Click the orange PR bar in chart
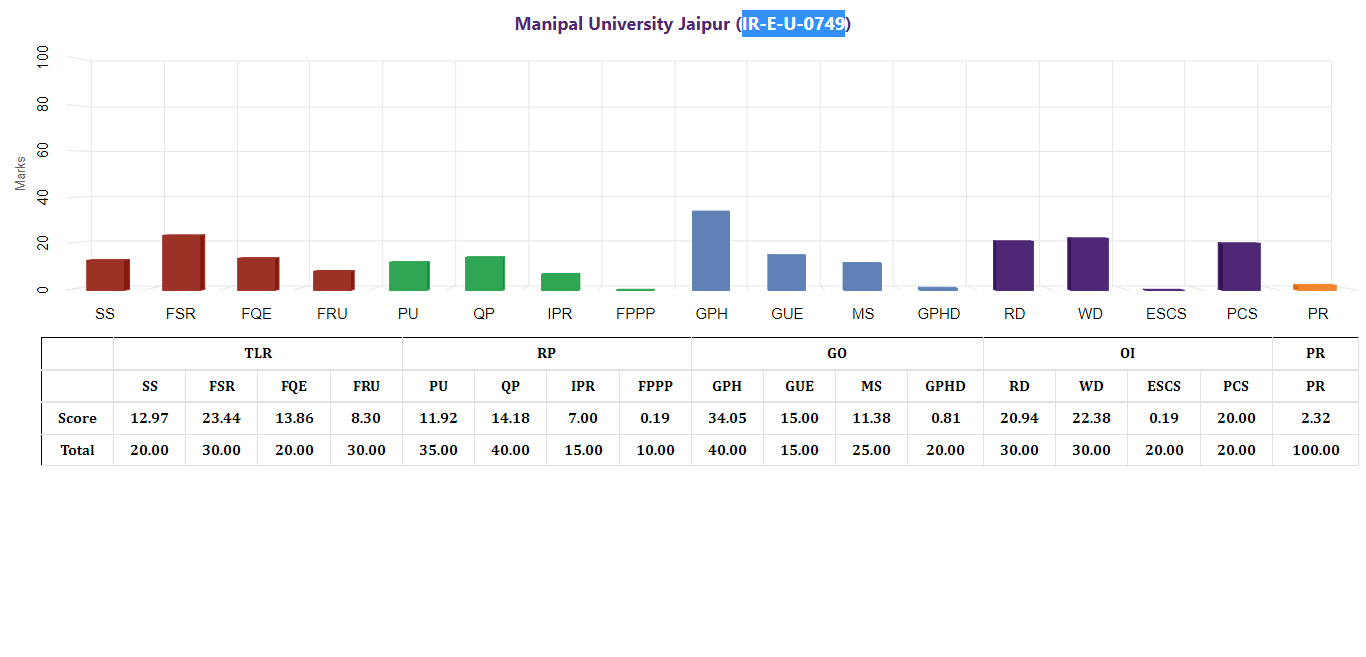Screen dimensions: 1366x657 point(1316,287)
